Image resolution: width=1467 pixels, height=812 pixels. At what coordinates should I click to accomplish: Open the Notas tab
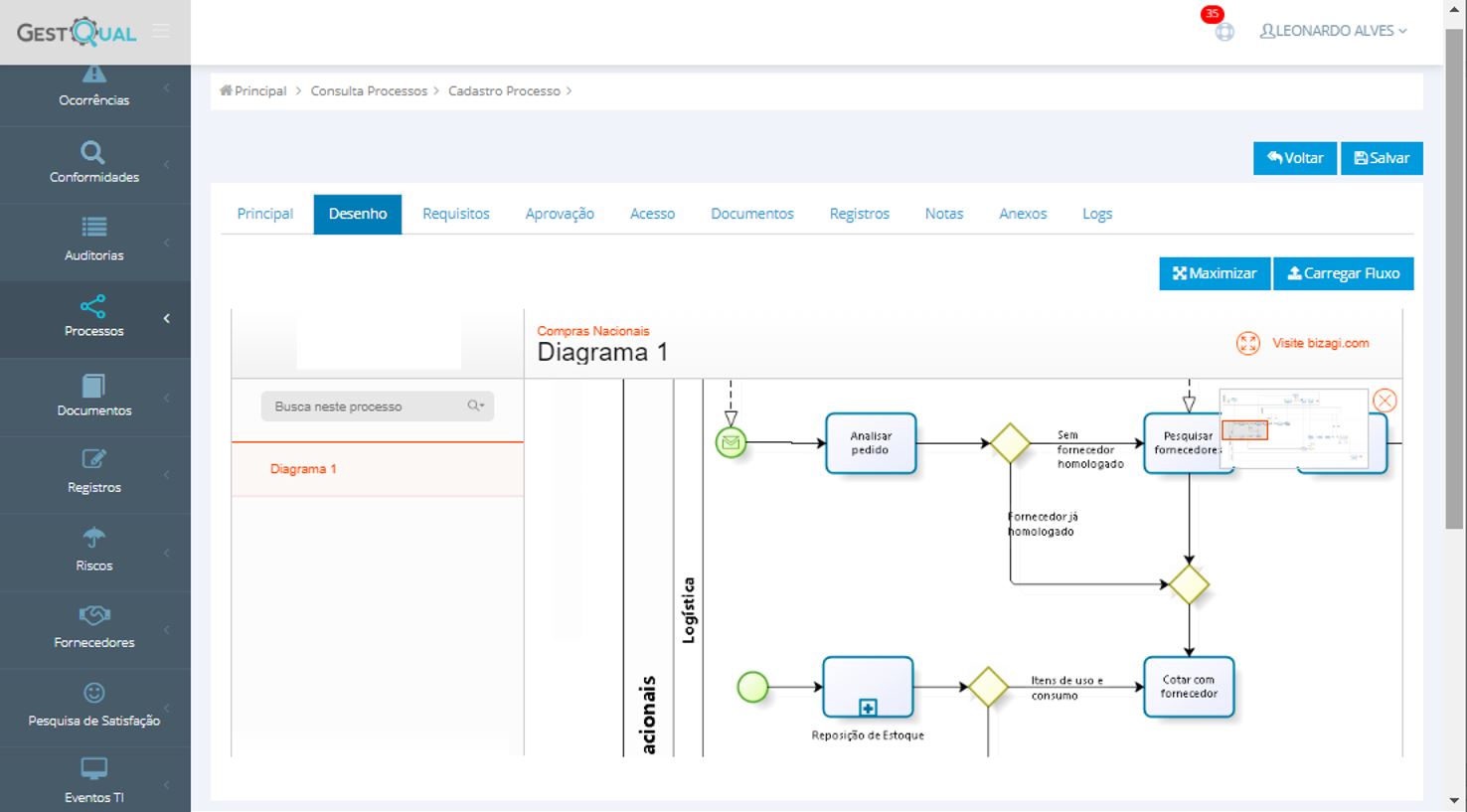[944, 214]
